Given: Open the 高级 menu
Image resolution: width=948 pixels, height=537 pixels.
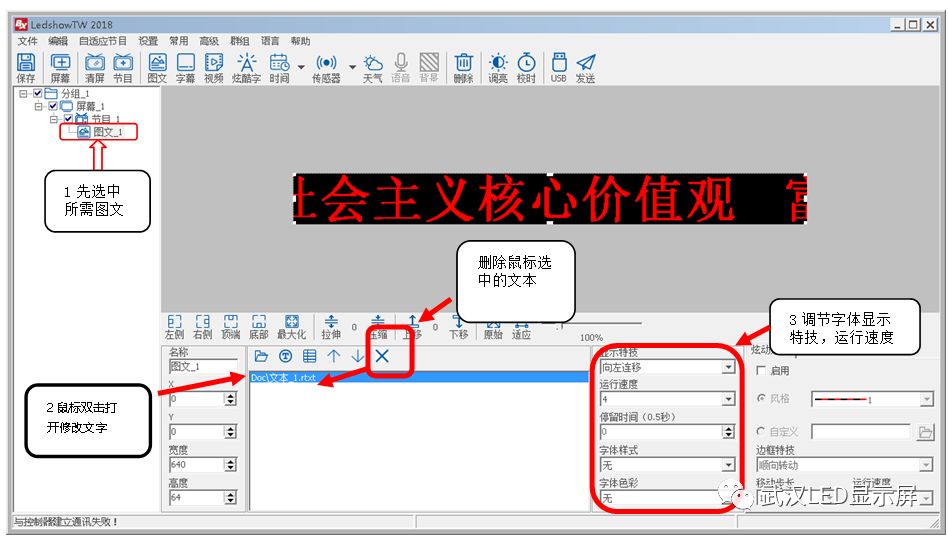Looking at the screenshot, I should pos(209,41).
